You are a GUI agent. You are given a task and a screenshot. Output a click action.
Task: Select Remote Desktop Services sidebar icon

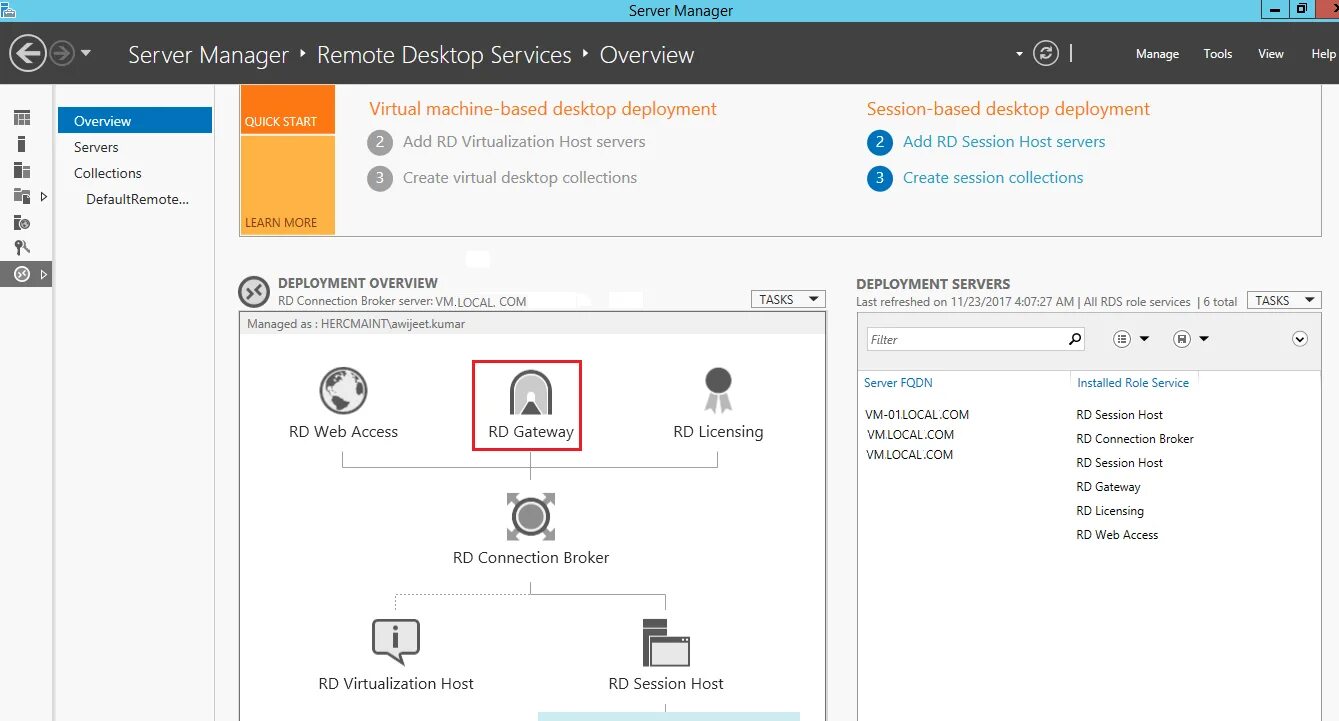tap(22, 274)
